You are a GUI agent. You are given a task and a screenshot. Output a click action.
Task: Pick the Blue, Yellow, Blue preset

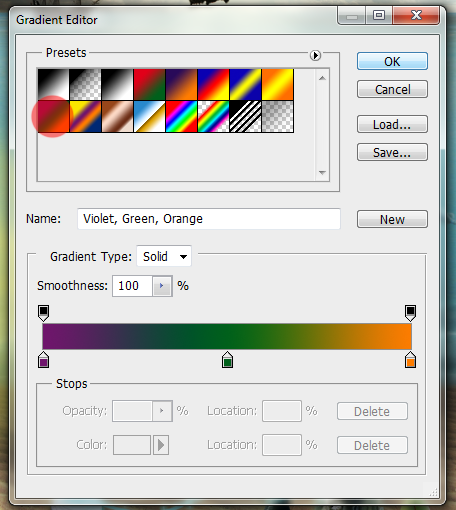(x=245, y=85)
